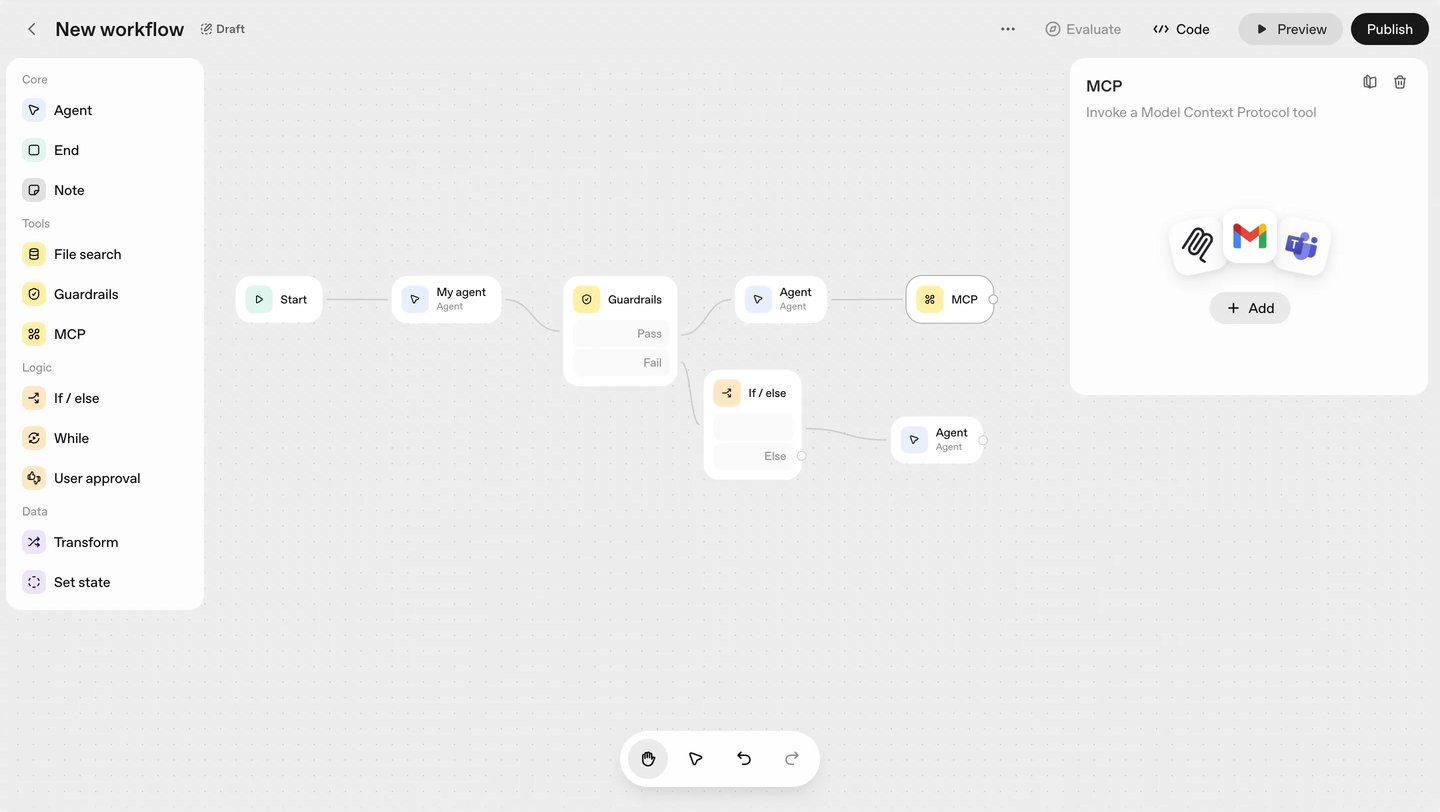
Task: Open the MCP panel docs book icon
Action: [x=1370, y=82]
